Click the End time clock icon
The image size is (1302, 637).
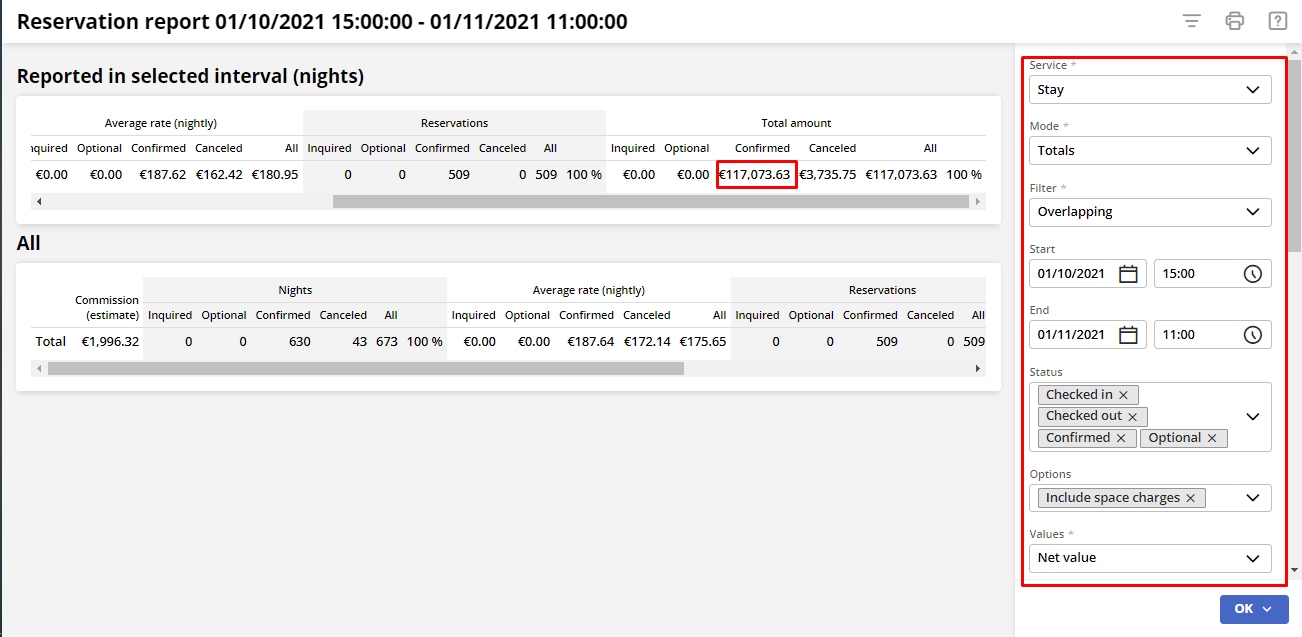(x=1253, y=335)
